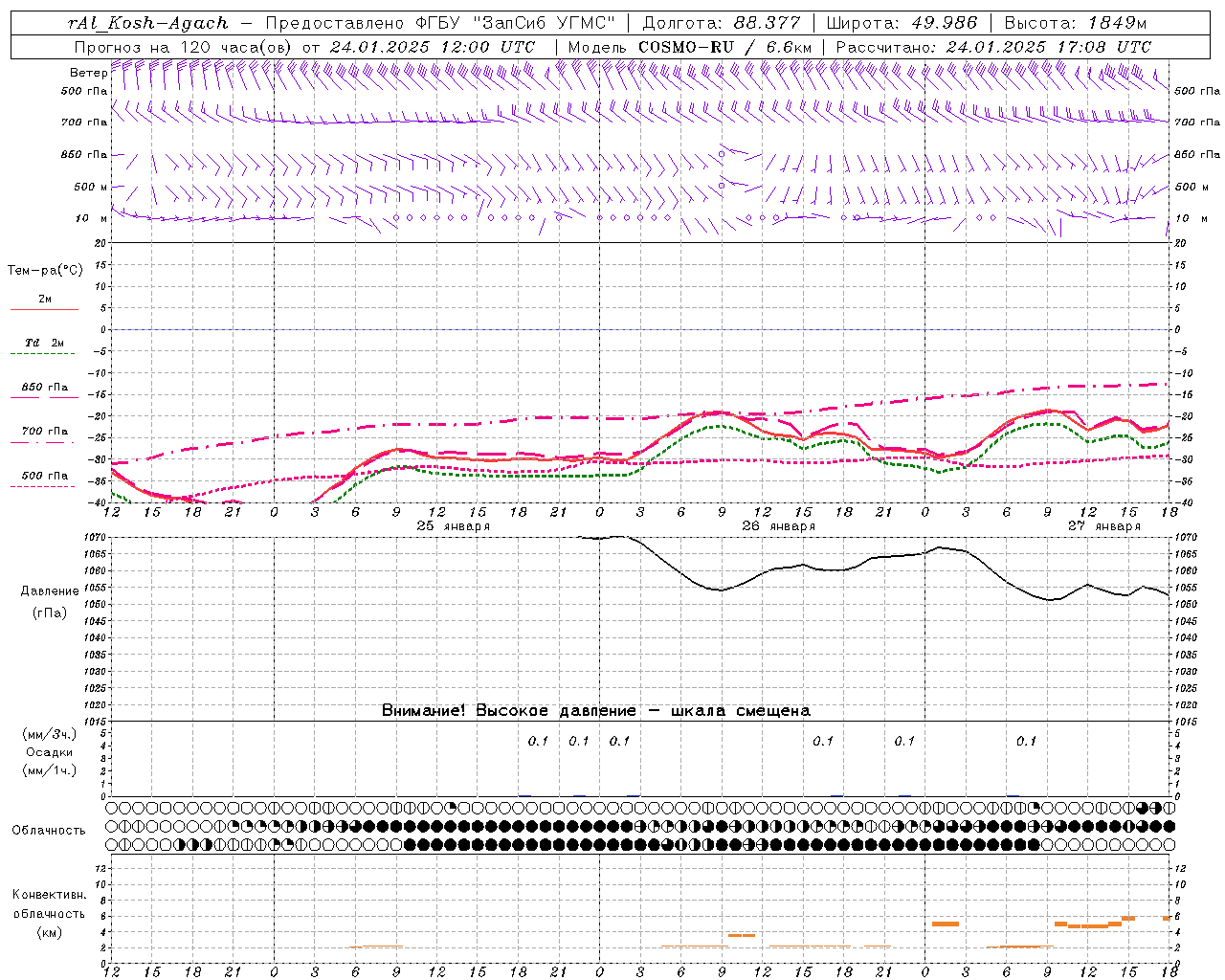Click the (гПа) unit label under Давление
This screenshot has width=1225, height=980.
click(x=50, y=613)
